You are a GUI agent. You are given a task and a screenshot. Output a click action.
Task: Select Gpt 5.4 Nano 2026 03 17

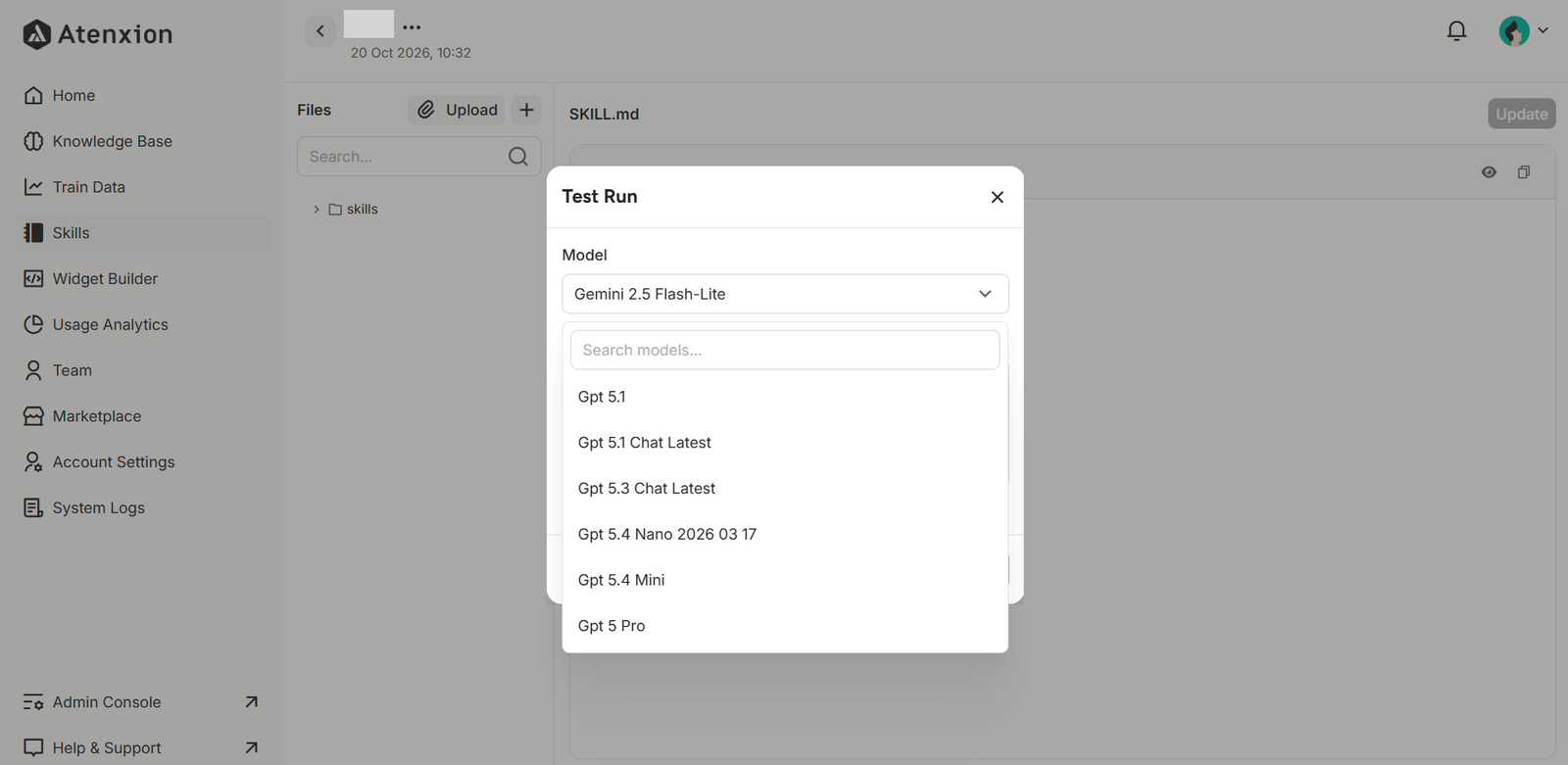785,535
